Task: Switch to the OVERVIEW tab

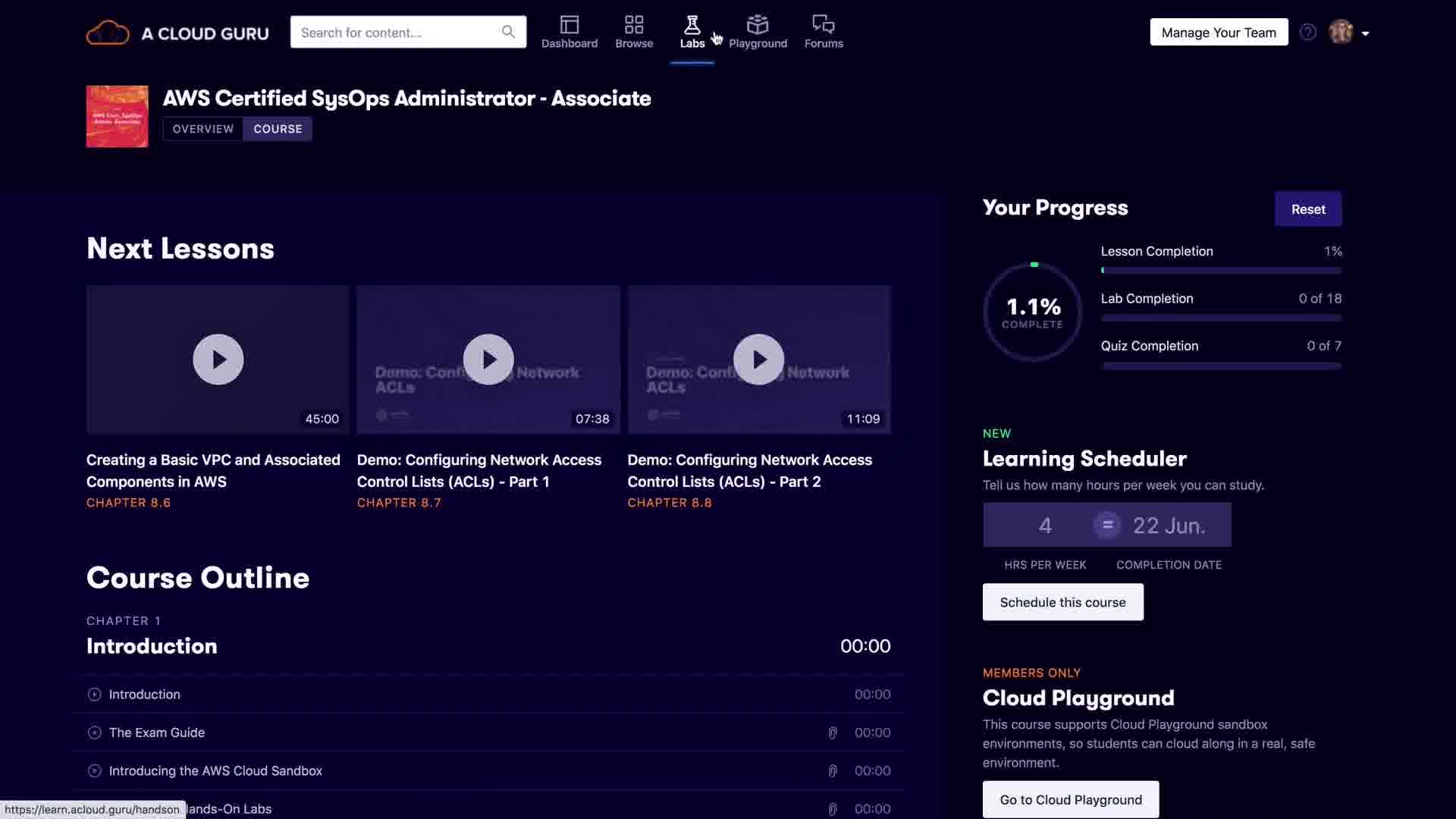Action: [202, 129]
